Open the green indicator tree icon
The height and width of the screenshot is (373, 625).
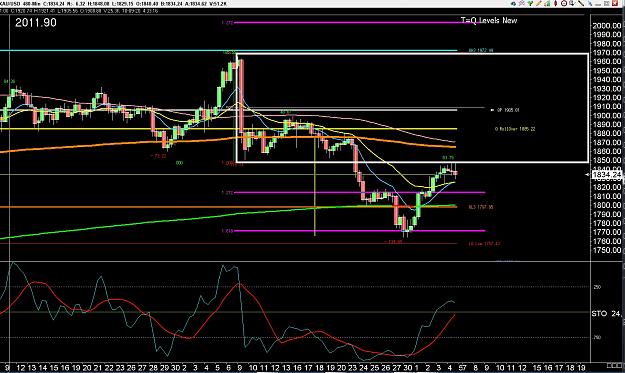point(530,4)
